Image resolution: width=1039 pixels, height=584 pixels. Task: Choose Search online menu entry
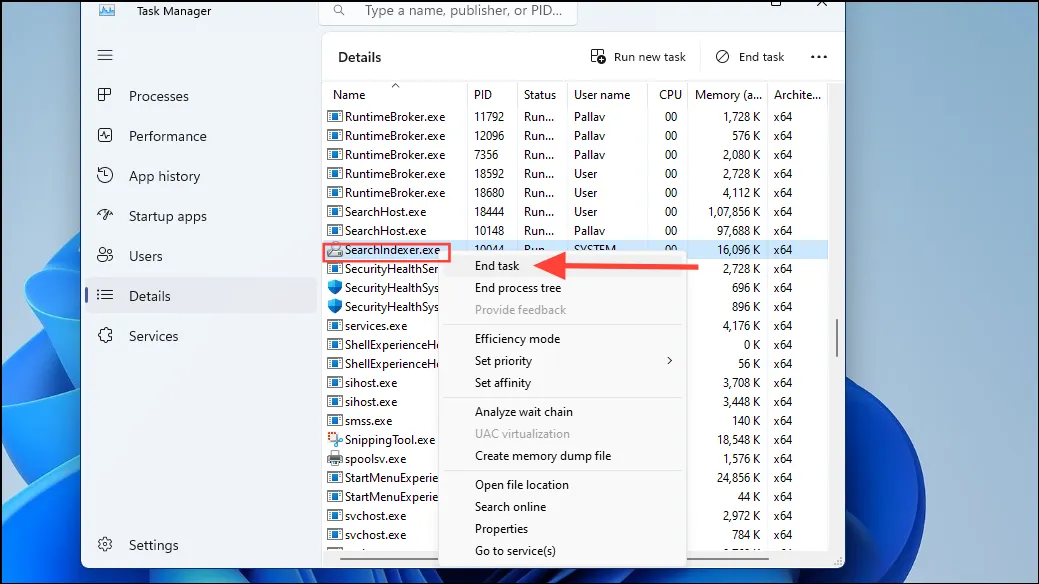pyautogui.click(x=510, y=506)
